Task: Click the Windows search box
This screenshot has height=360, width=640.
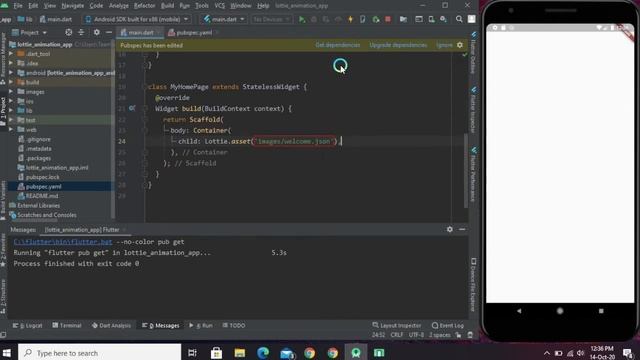Action: pos(99,353)
